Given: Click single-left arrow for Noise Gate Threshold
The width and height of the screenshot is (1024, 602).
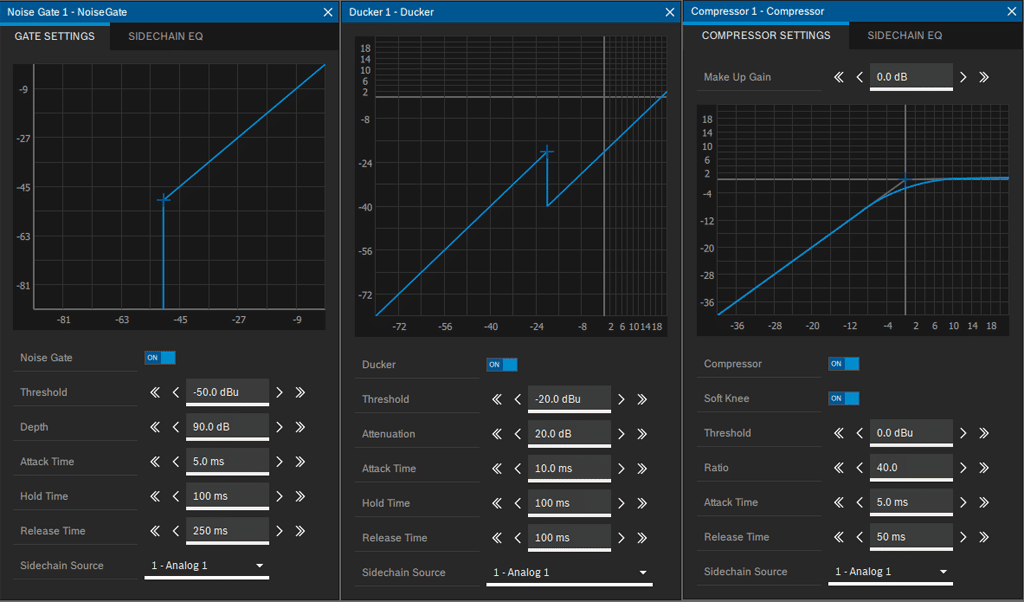Looking at the screenshot, I should click(x=176, y=392).
